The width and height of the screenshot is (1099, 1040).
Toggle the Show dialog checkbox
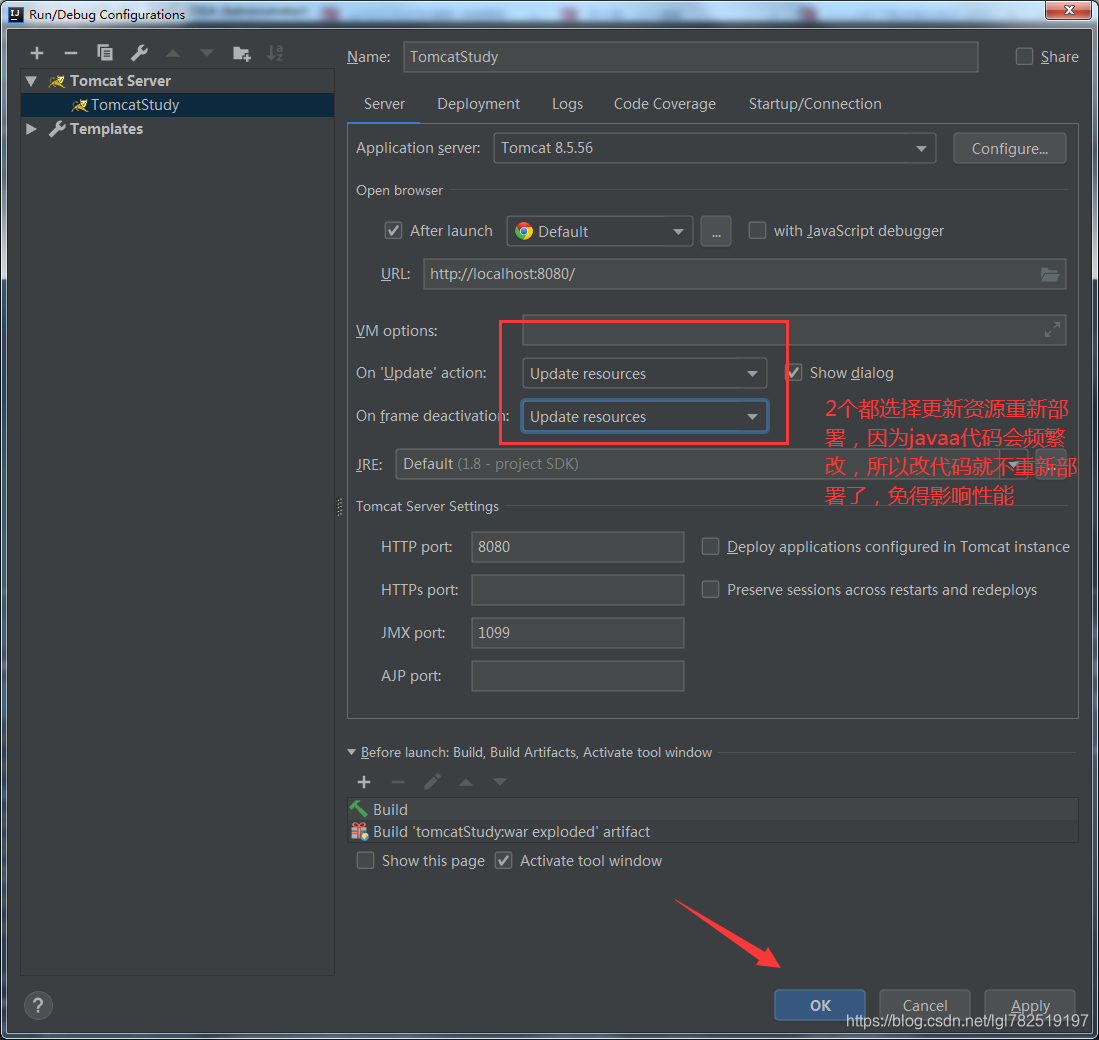794,373
